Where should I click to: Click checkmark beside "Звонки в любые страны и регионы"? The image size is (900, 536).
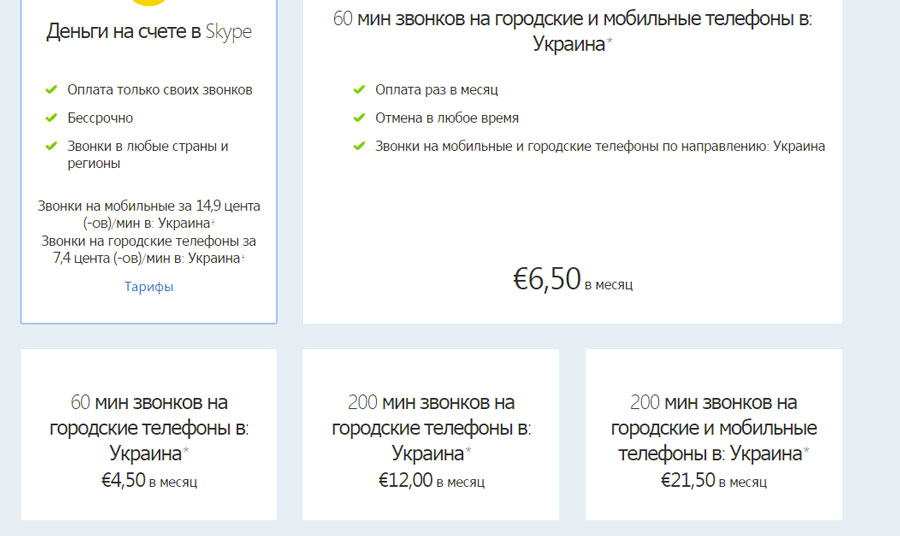51,146
